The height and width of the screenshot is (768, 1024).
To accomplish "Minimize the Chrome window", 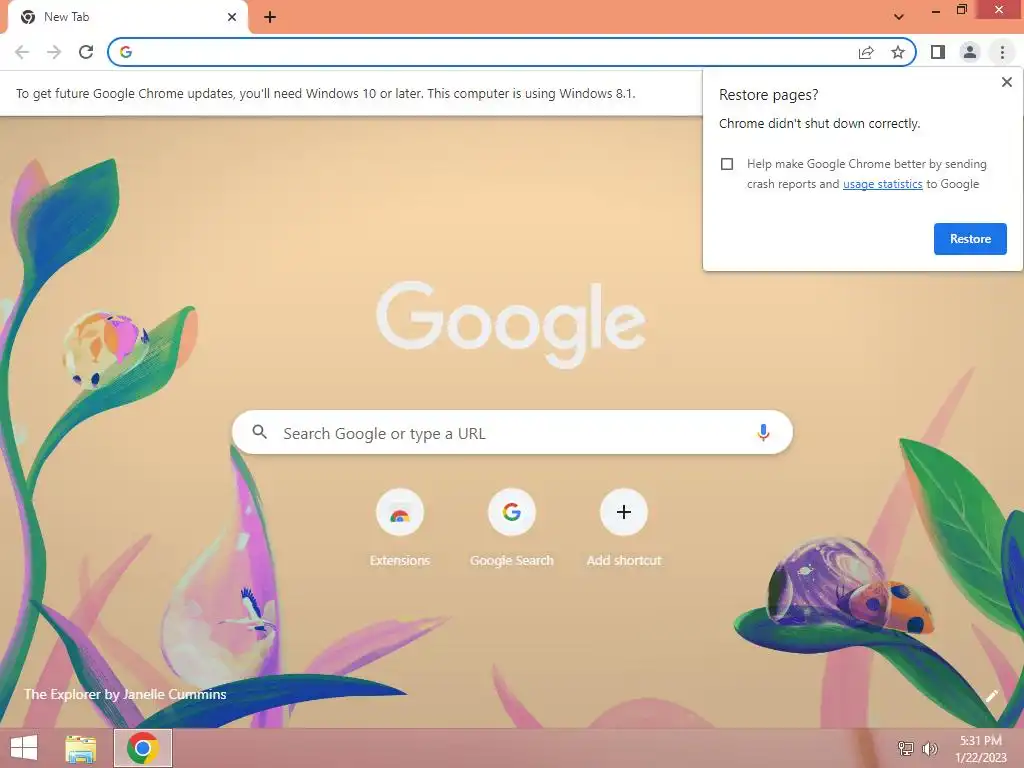I will point(936,11).
